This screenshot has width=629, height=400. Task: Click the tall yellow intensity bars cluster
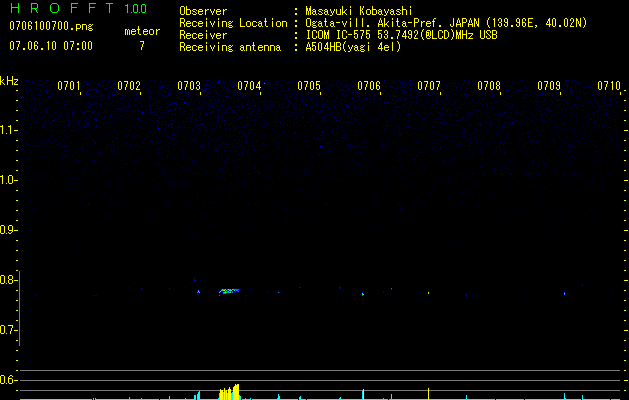pyautogui.click(x=229, y=392)
